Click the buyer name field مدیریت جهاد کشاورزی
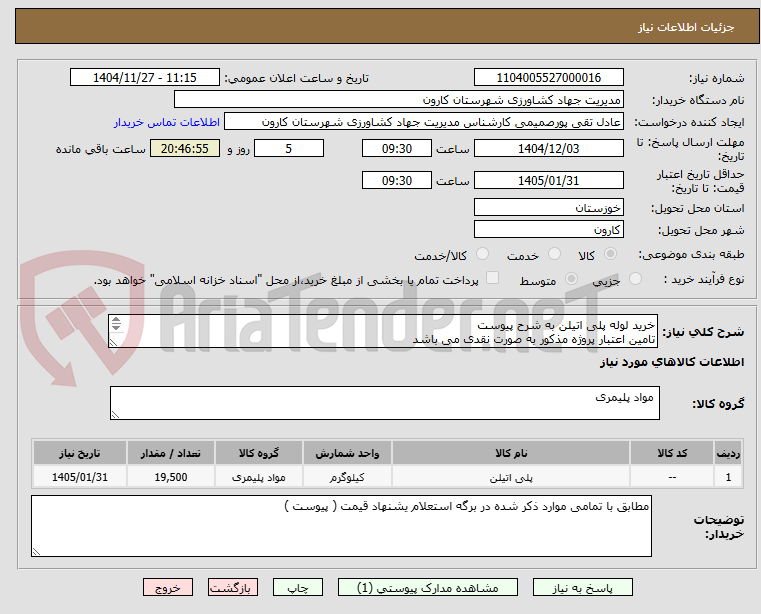The width and height of the screenshot is (761, 614). point(398,100)
